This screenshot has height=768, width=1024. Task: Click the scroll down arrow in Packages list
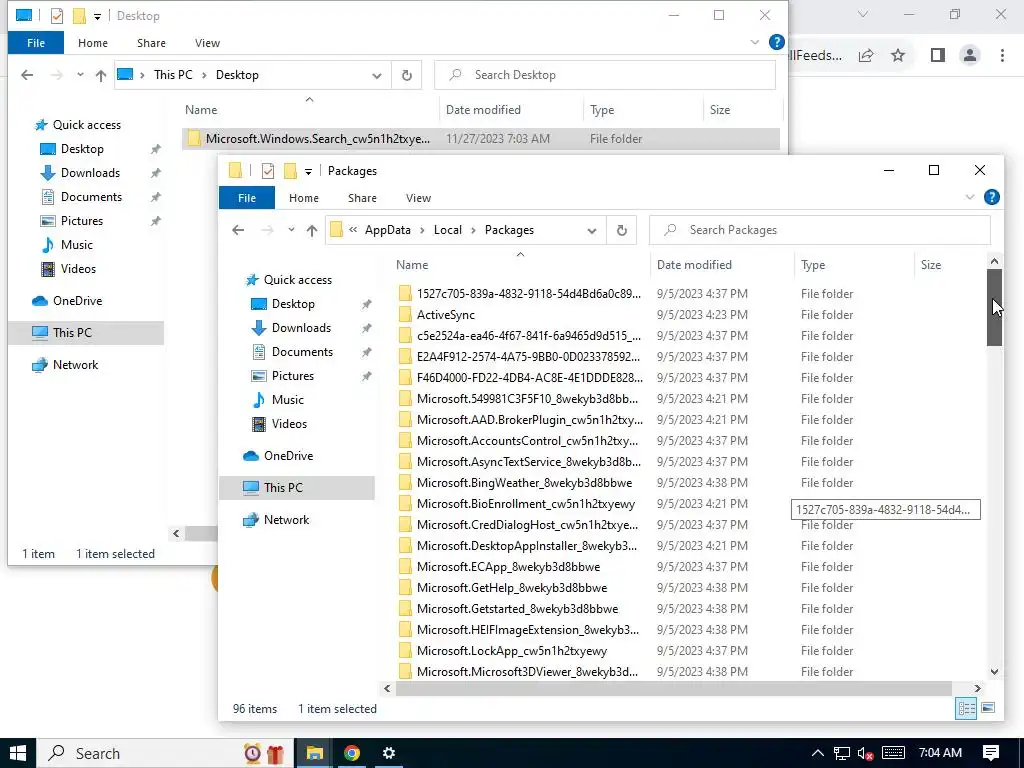(994, 671)
